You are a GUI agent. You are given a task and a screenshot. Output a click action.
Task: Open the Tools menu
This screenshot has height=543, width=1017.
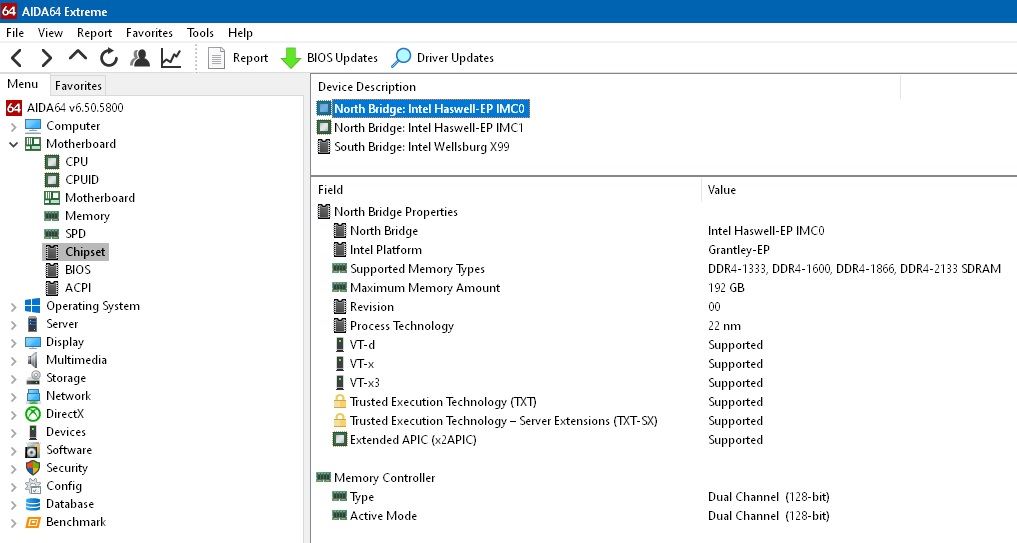[200, 33]
